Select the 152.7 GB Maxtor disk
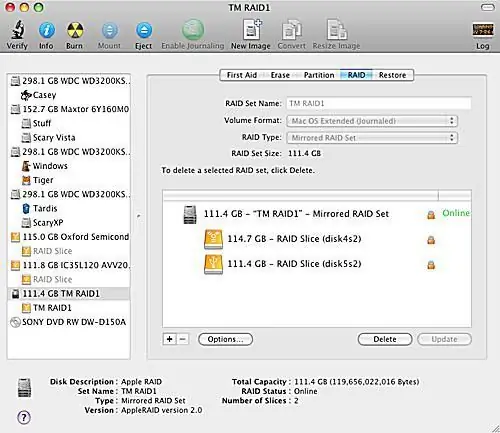The image size is (500, 433). [70, 109]
